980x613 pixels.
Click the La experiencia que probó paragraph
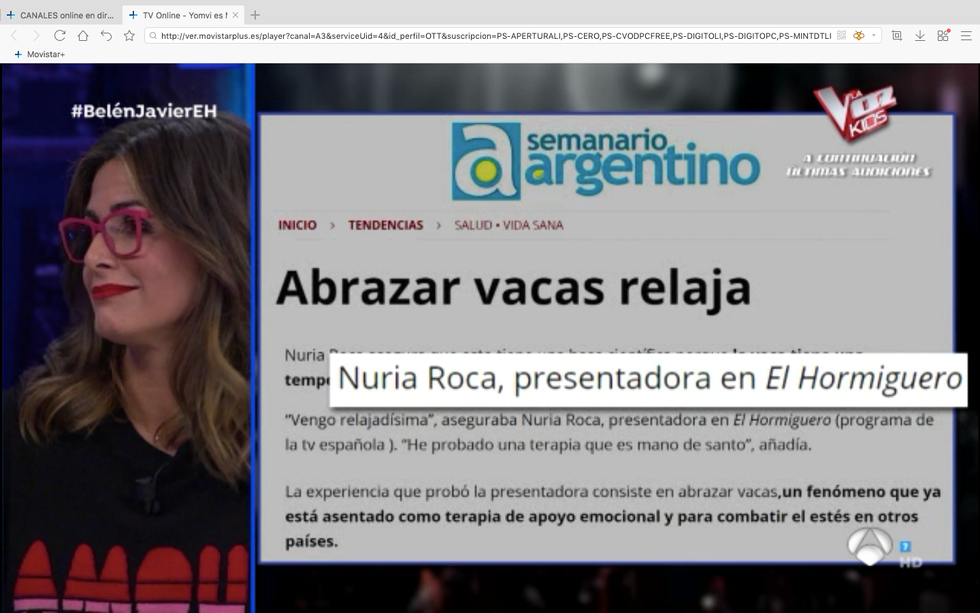(612, 516)
